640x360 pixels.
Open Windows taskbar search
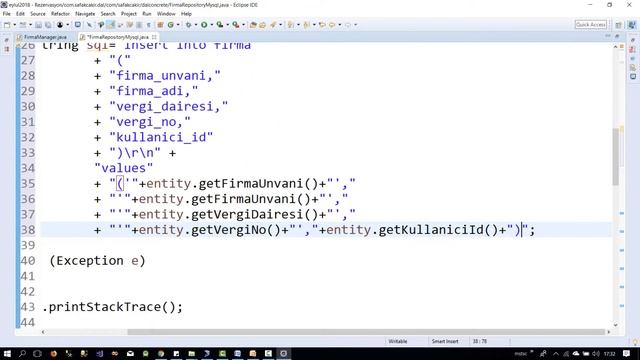click(x=22, y=353)
